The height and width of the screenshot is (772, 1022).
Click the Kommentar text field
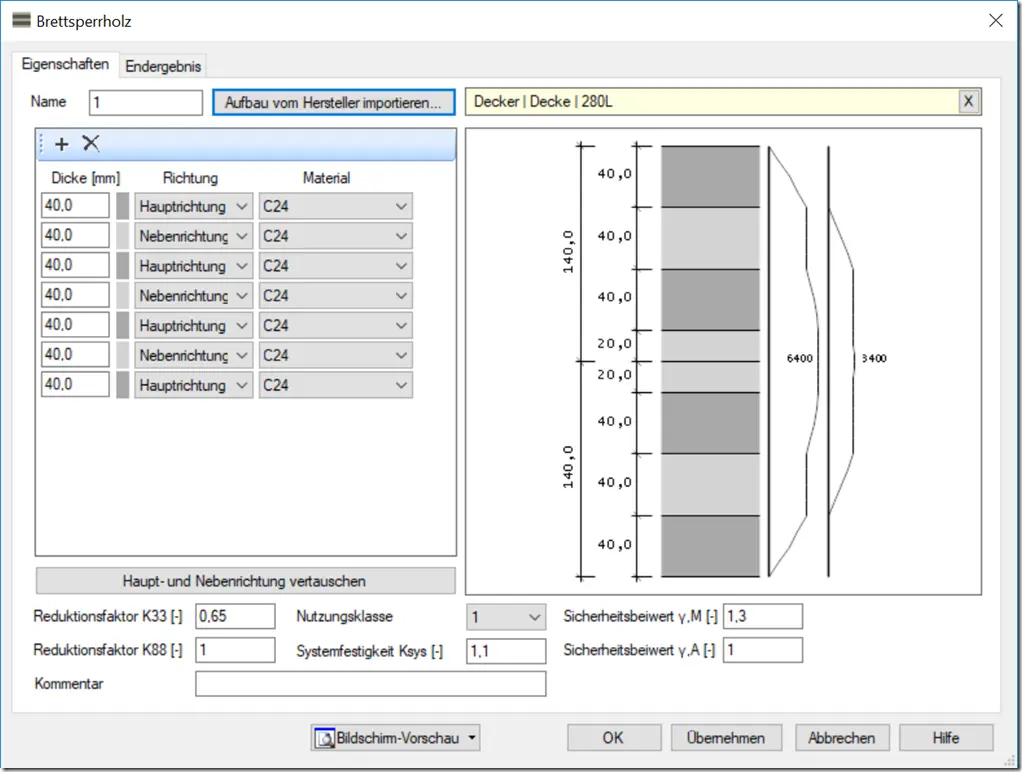click(x=371, y=684)
